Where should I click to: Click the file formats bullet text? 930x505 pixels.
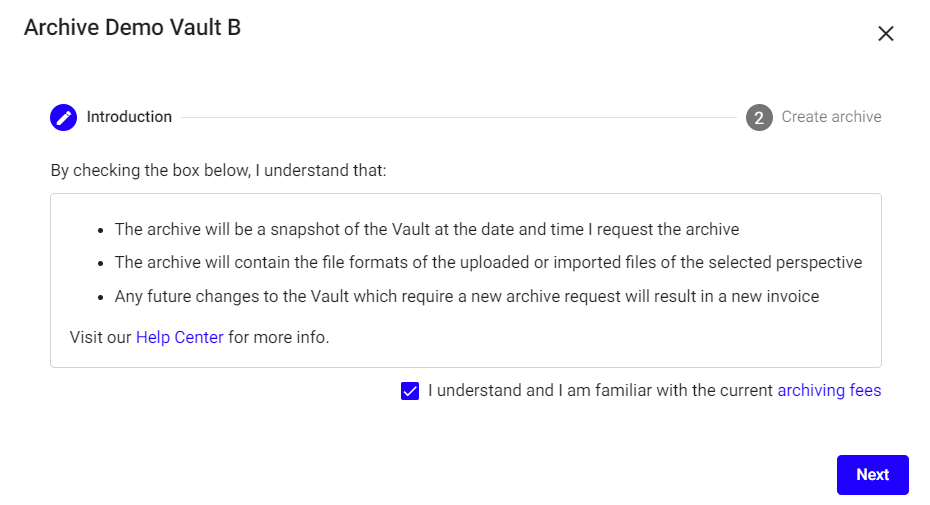pyautogui.click(x=488, y=263)
